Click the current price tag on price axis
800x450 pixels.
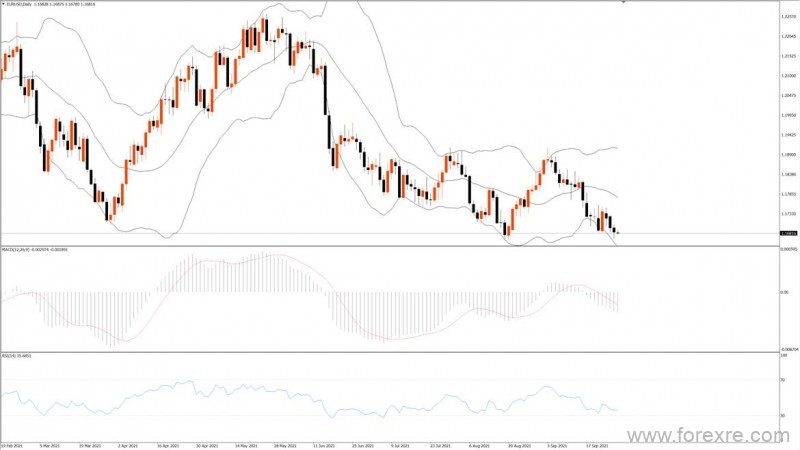click(789, 233)
